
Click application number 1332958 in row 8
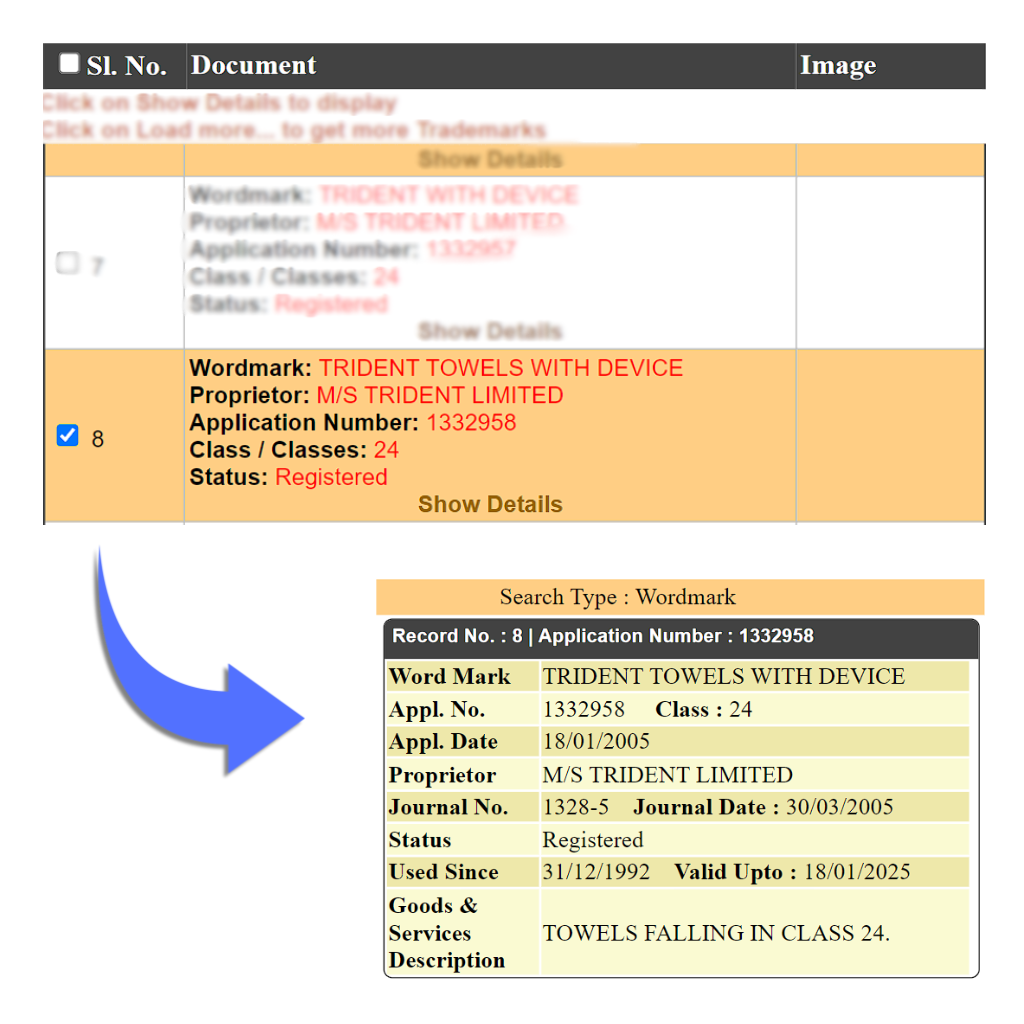coord(471,423)
